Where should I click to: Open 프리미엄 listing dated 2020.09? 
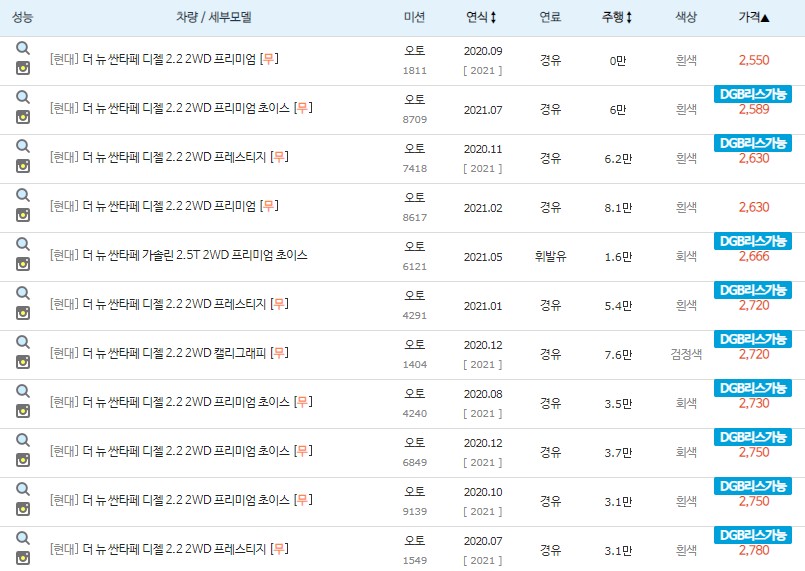click(164, 59)
